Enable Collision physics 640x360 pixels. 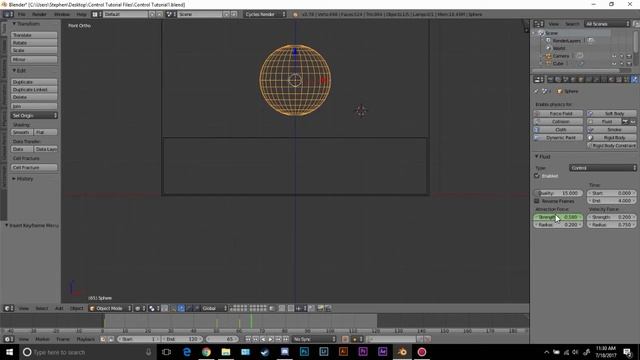tap(558, 122)
